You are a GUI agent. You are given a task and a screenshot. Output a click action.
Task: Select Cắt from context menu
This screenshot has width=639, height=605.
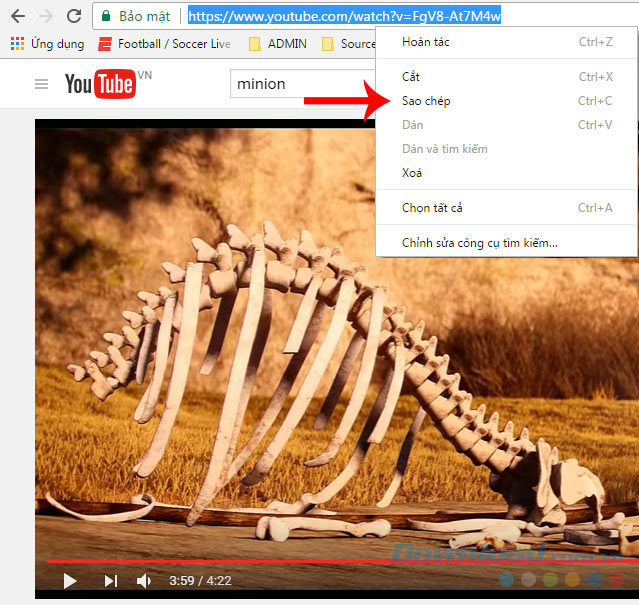point(411,77)
